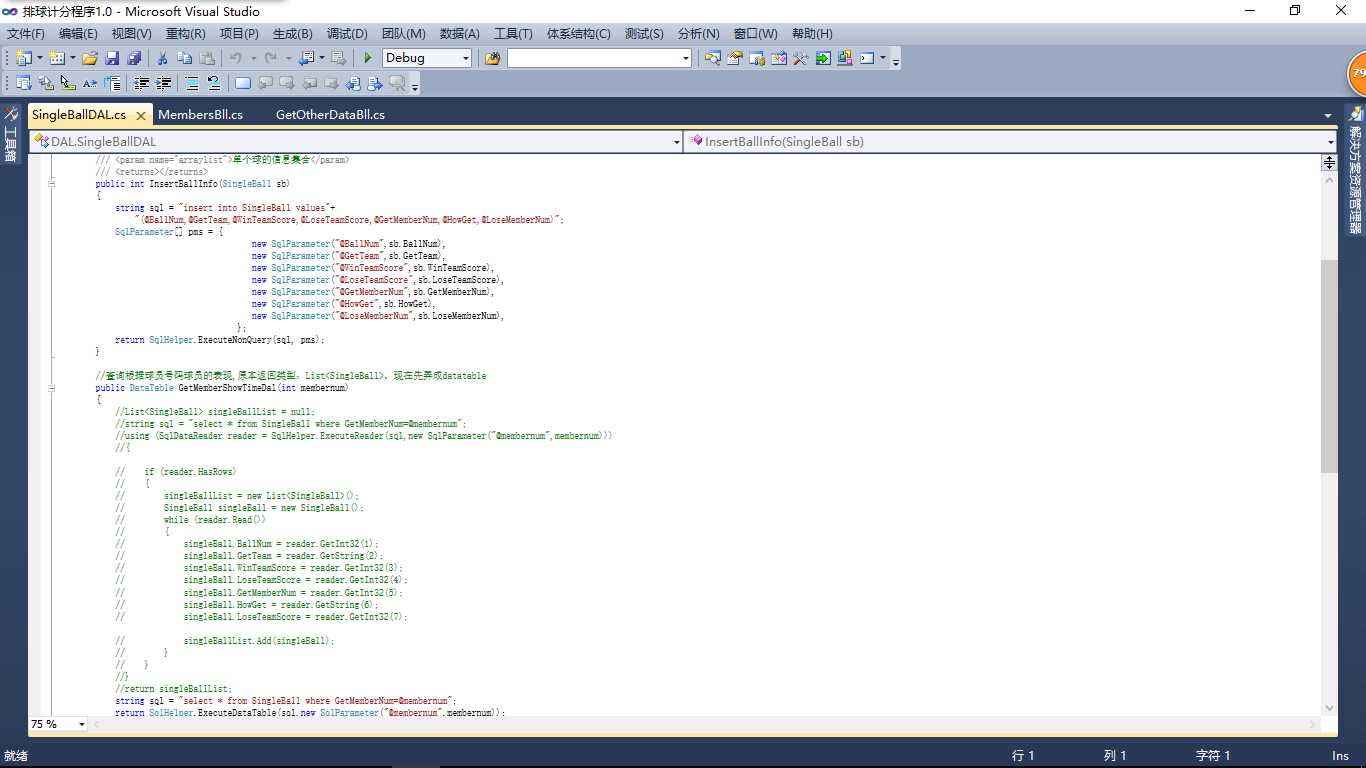Click the Display Word Completion icon
Image resolution: width=1366 pixels, height=768 pixels.
90,83
